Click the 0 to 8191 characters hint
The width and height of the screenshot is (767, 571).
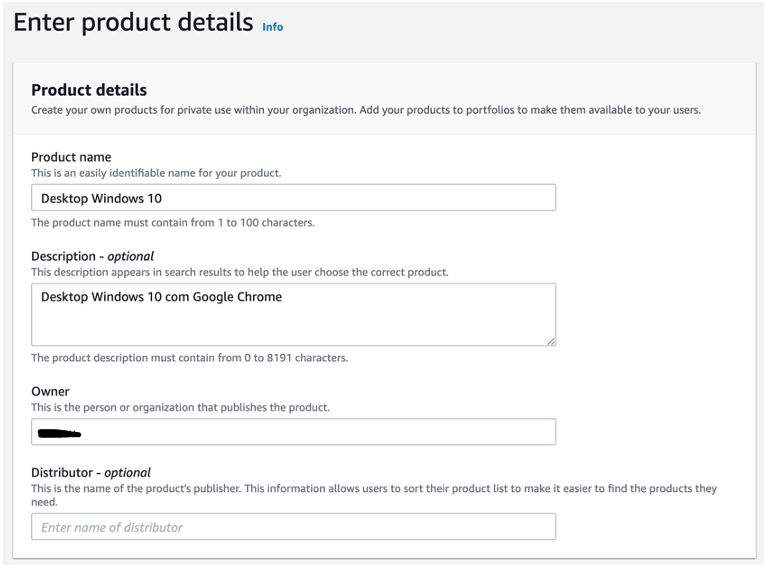(189, 358)
